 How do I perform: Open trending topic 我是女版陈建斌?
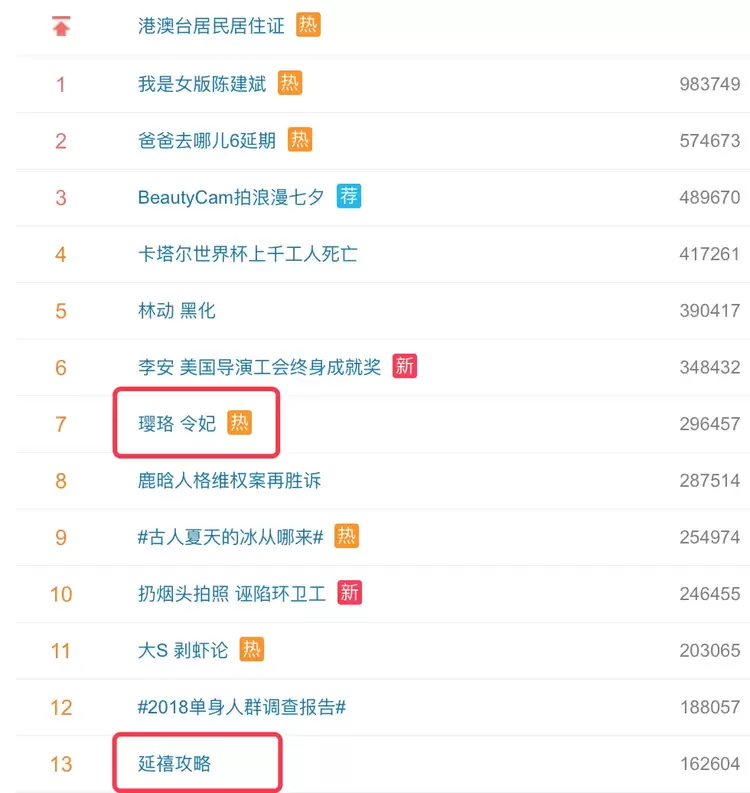(x=202, y=84)
